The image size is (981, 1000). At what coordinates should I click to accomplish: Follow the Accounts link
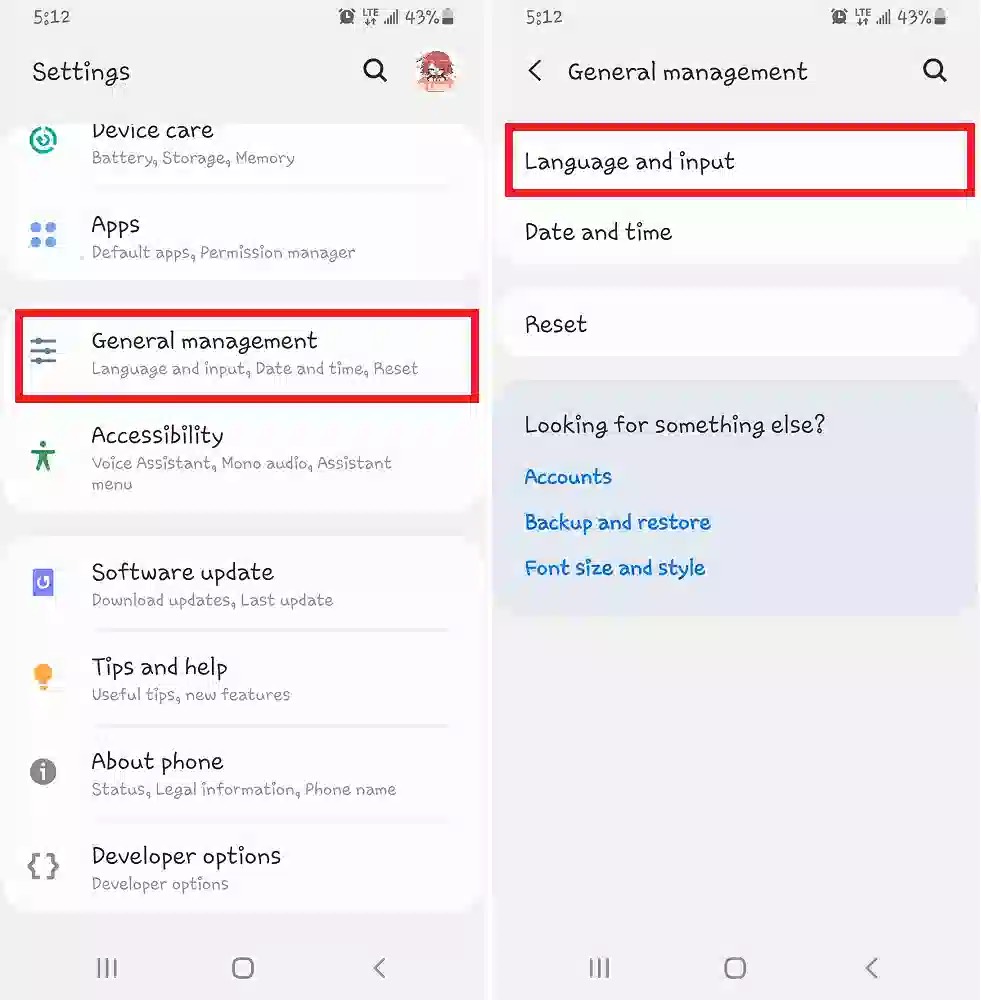[x=568, y=476]
